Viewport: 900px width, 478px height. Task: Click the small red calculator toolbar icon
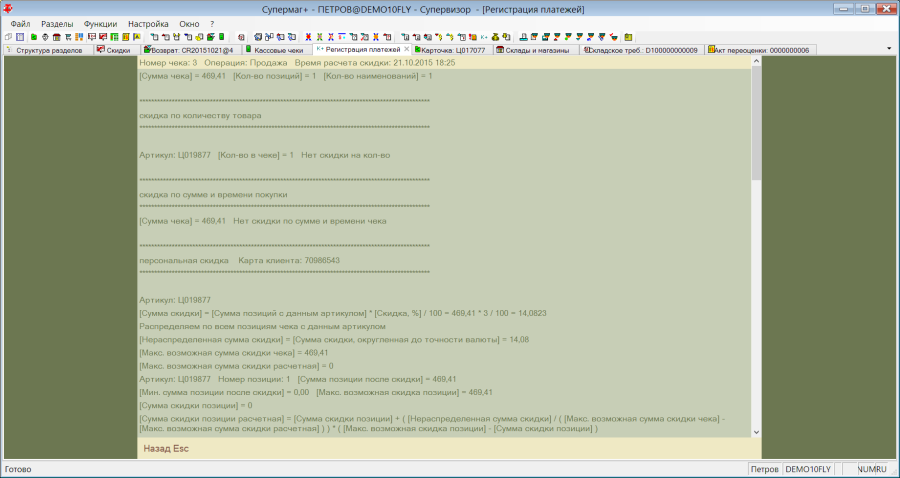242,37
